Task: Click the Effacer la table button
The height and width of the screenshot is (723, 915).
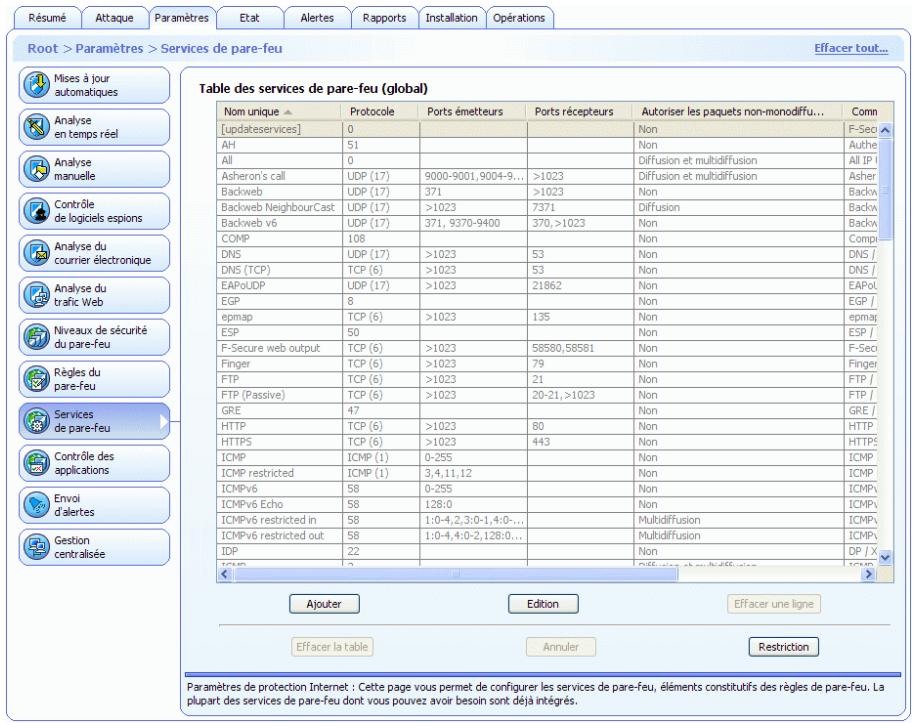Action: point(332,647)
